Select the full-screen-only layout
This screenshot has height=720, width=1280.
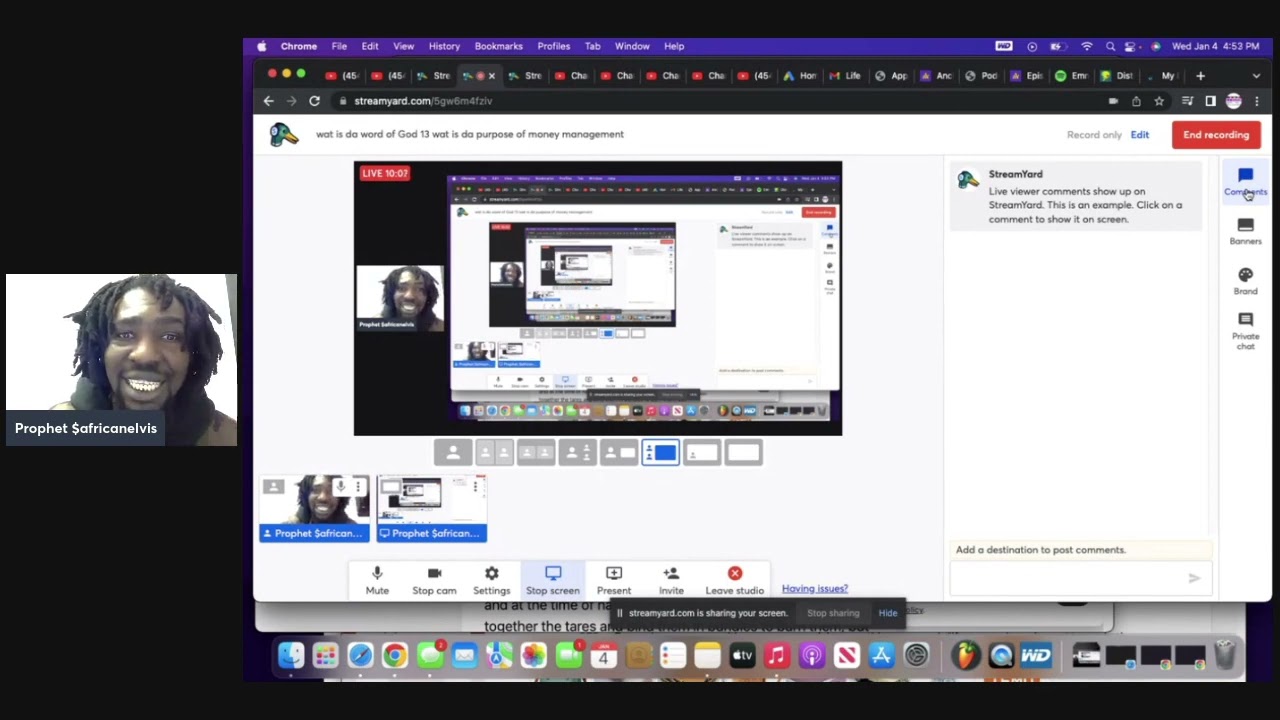(x=743, y=453)
